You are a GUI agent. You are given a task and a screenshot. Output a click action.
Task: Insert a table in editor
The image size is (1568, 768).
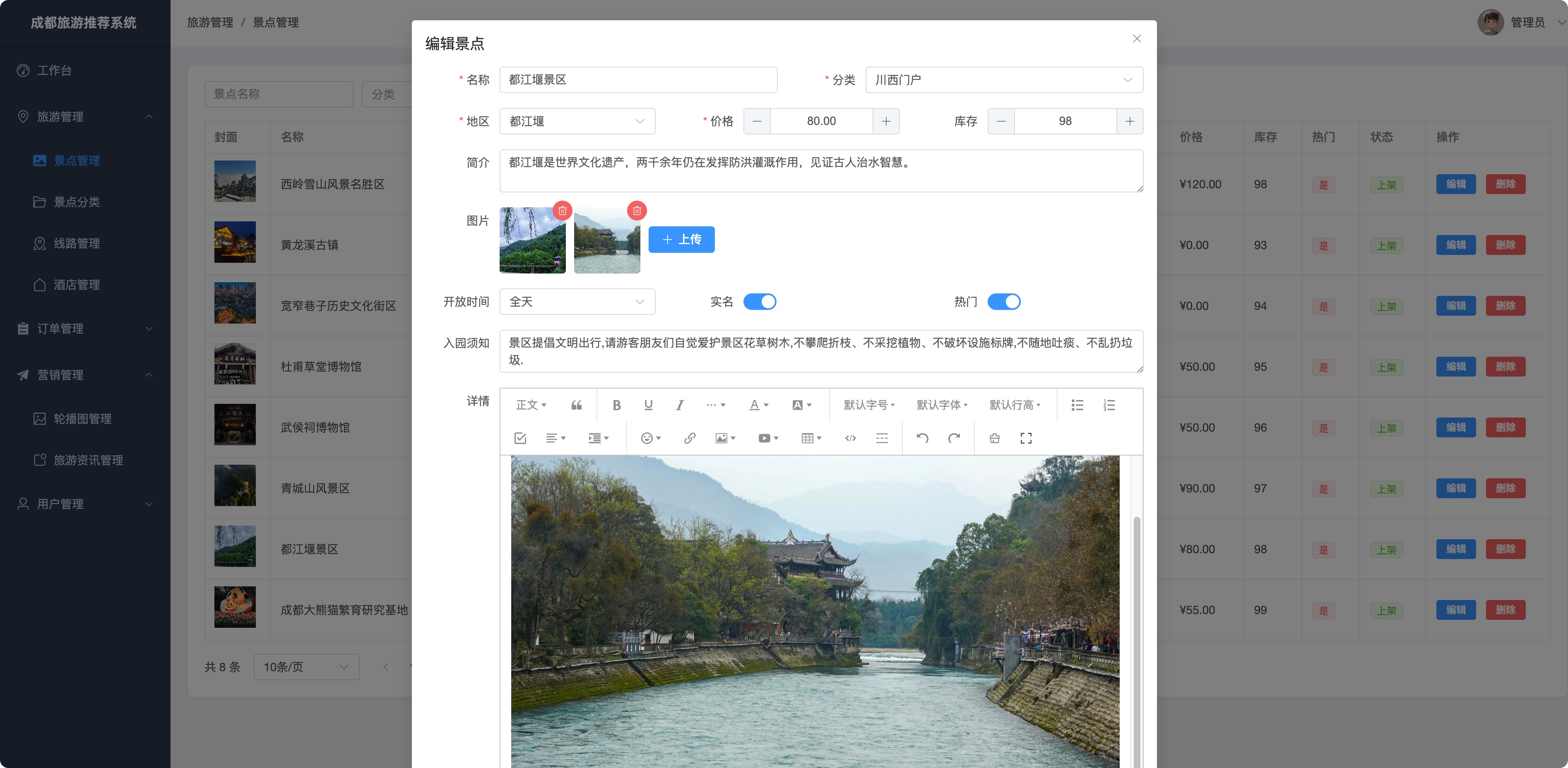(811, 438)
